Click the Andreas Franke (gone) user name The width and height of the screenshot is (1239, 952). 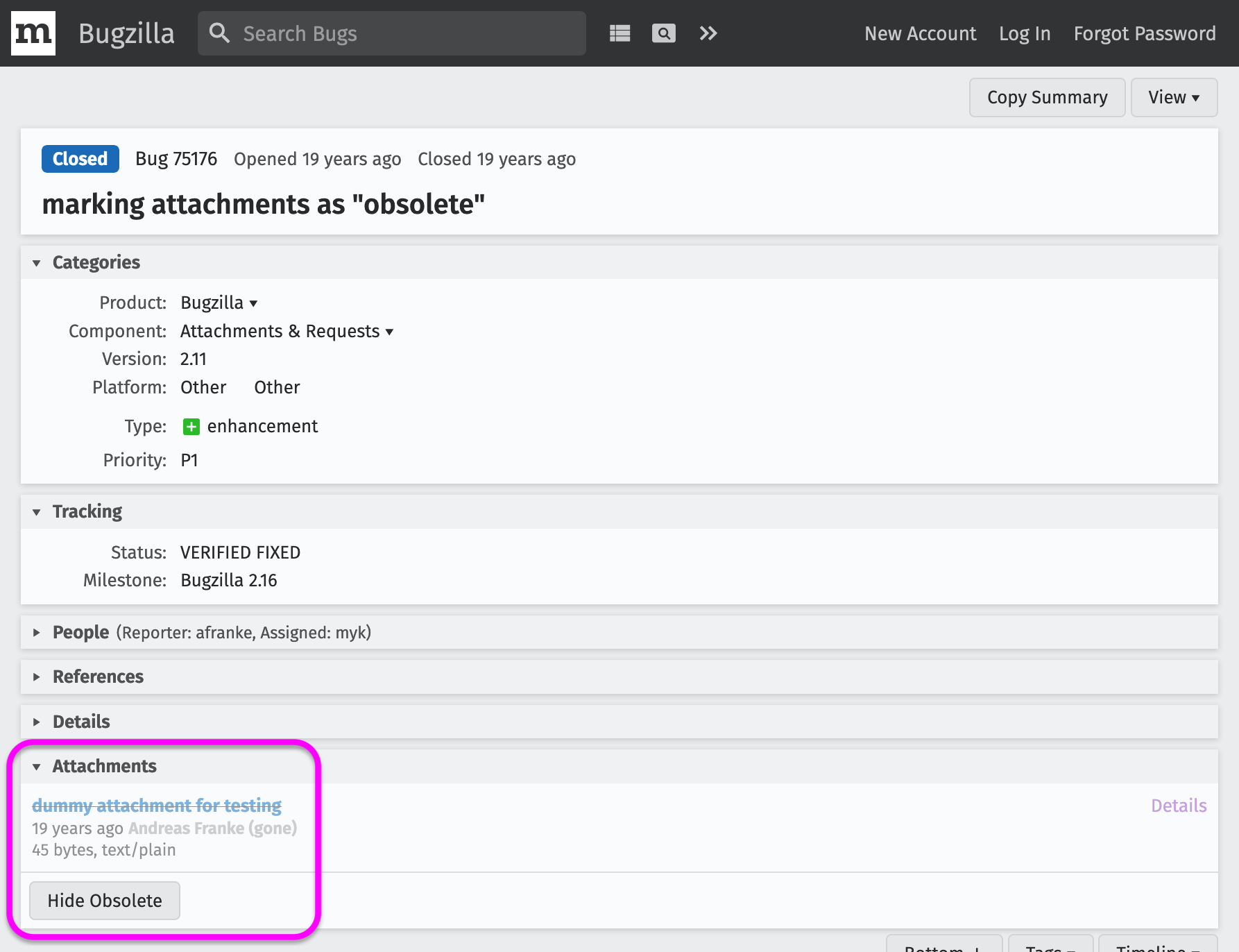click(x=213, y=828)
